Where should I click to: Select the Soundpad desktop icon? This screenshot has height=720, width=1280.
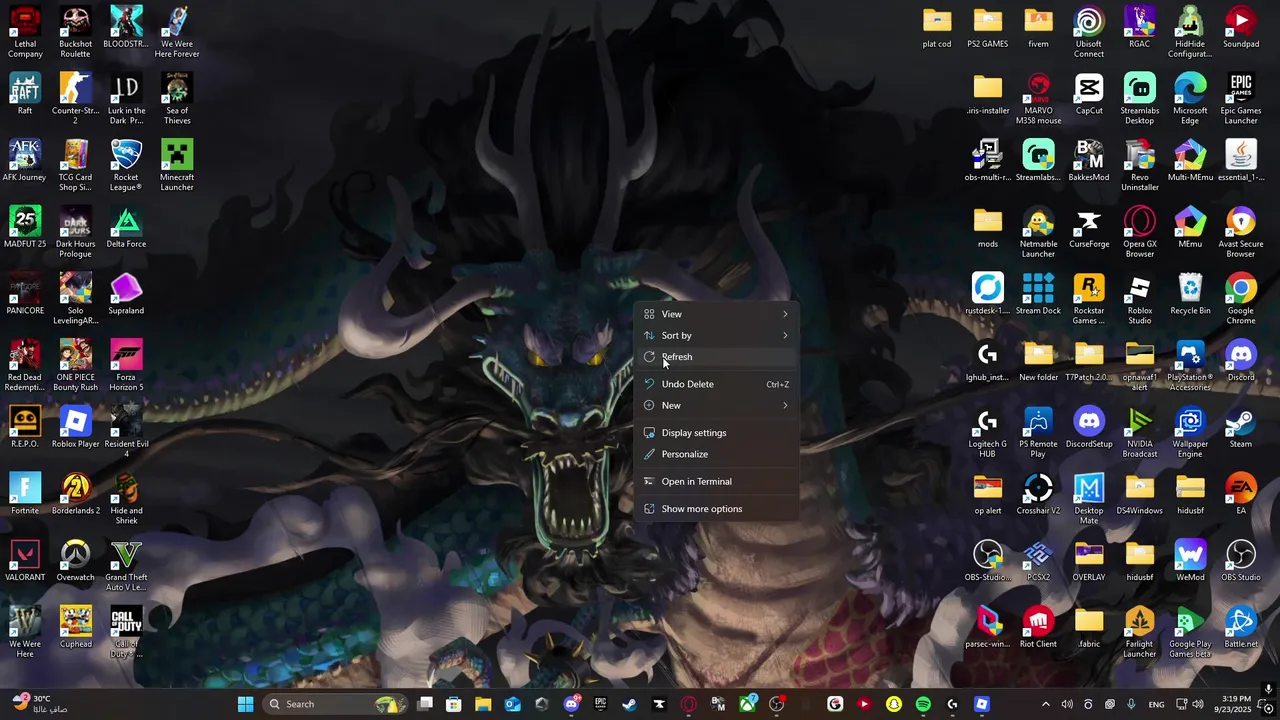[1241, 28]
